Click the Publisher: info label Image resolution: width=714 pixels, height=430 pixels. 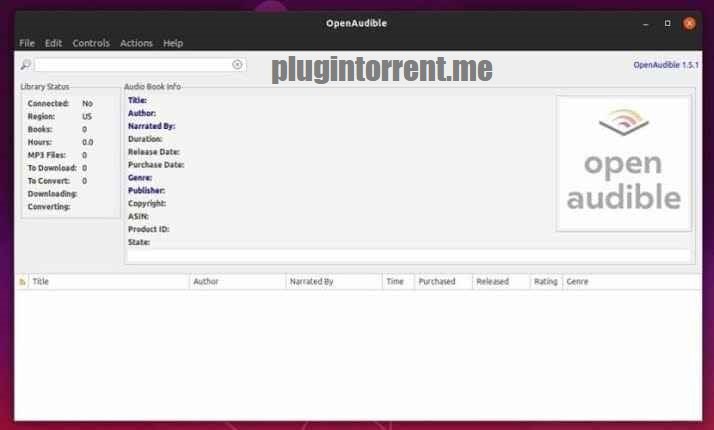coord(147,190)
